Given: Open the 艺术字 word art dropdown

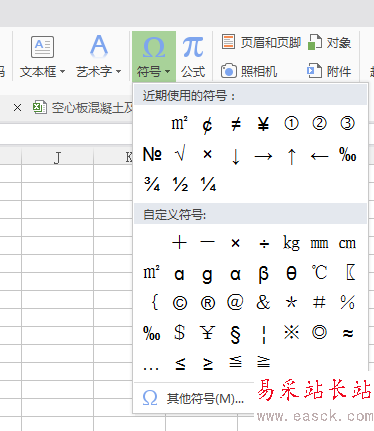Looking at the screenshot, I should [x=98, y=56].
